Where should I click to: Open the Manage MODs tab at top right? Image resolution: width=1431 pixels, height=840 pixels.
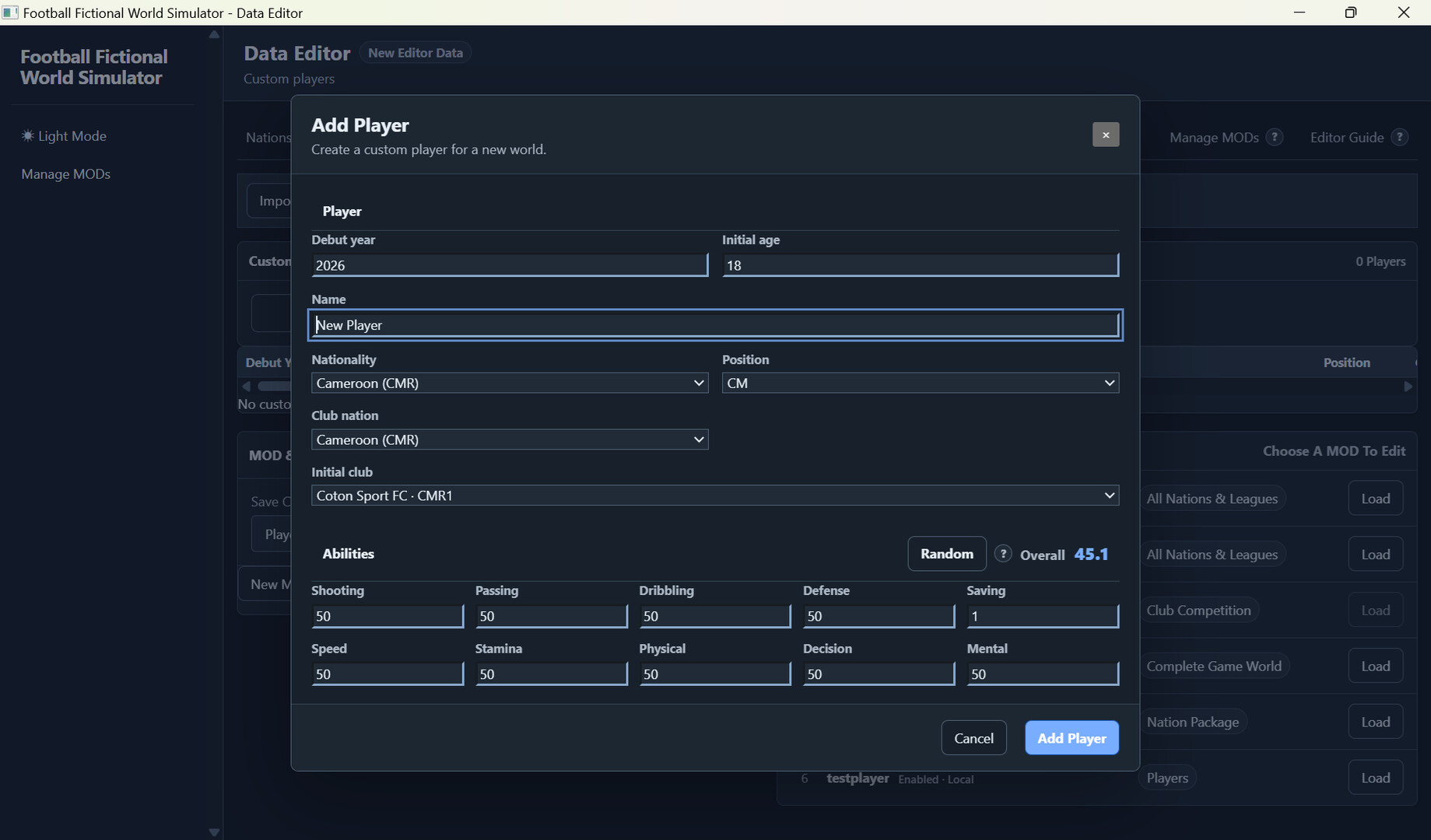click(1214, 137)
